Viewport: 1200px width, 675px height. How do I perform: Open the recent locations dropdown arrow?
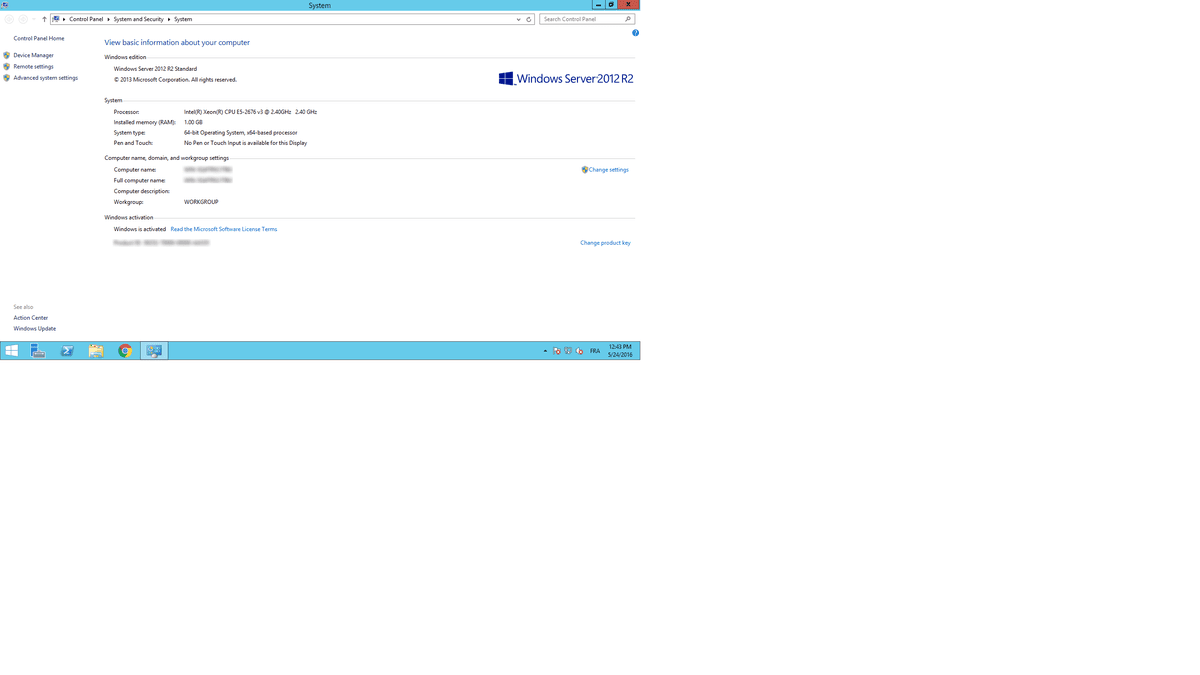pos(33,19)
